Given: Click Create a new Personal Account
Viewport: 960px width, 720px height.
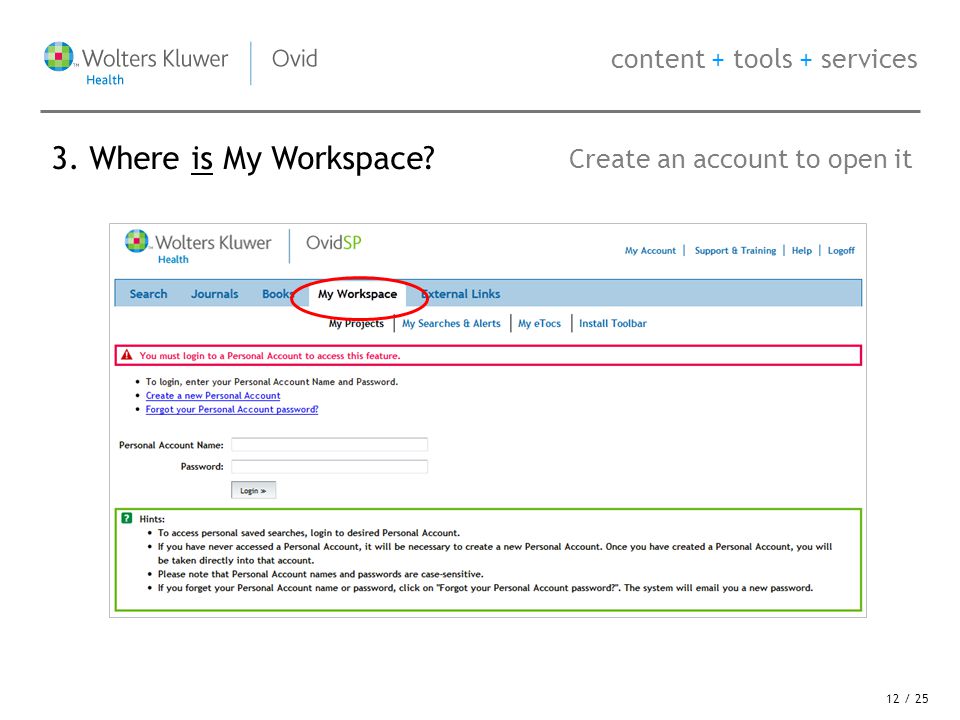Looking at the screenshot, I should click(x=213, y=396).
